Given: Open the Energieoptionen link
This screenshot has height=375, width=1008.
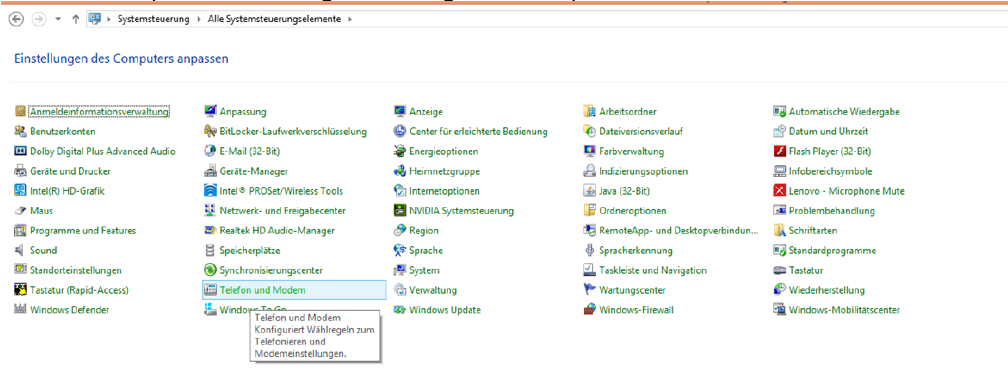Looking at the screenshot, I should 444,151.
